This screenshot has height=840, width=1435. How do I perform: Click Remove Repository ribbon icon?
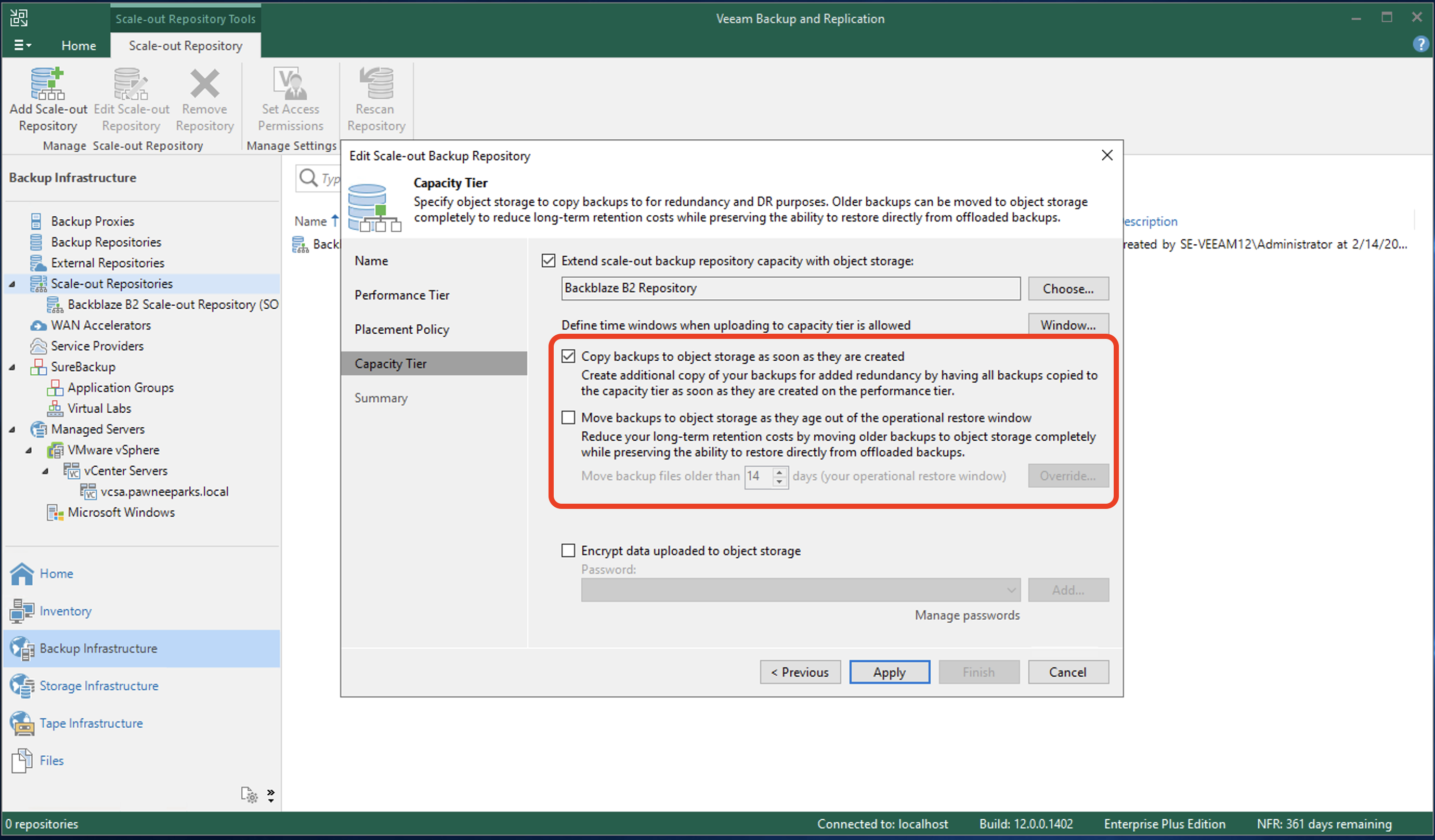point(204,83)
